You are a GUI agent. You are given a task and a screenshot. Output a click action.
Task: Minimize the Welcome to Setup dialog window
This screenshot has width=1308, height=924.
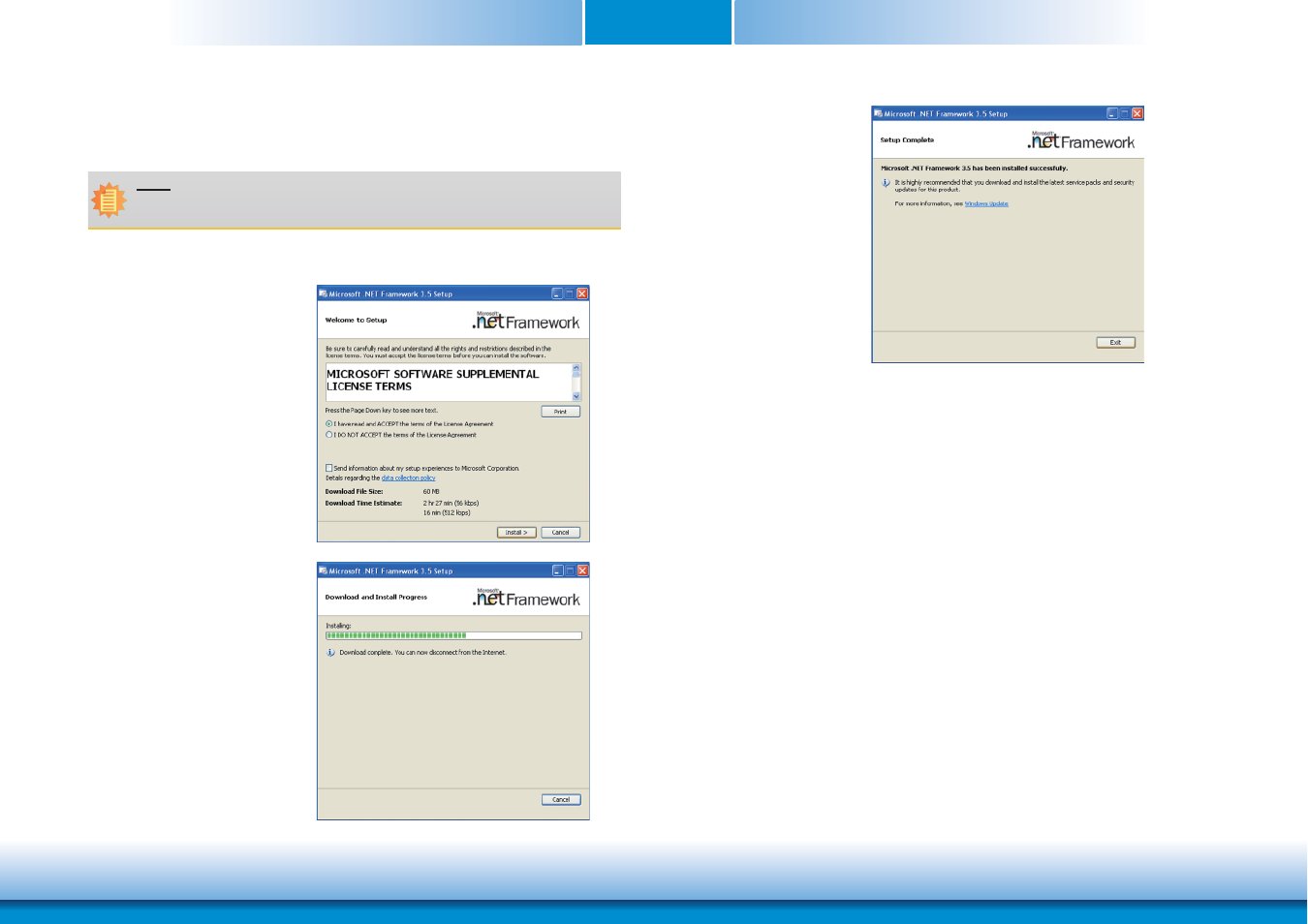coord(557,293)
